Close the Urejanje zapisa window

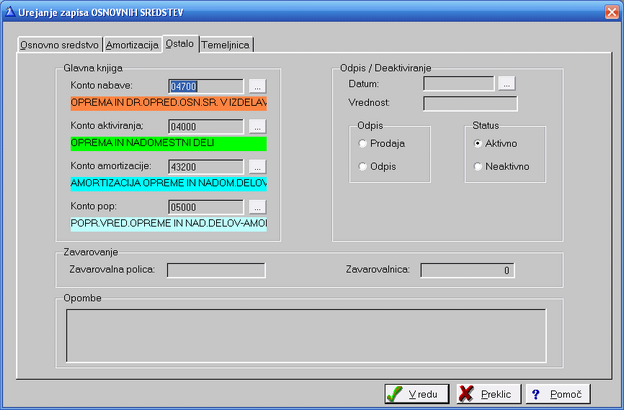pyautogui.click(x=612, y=12)
